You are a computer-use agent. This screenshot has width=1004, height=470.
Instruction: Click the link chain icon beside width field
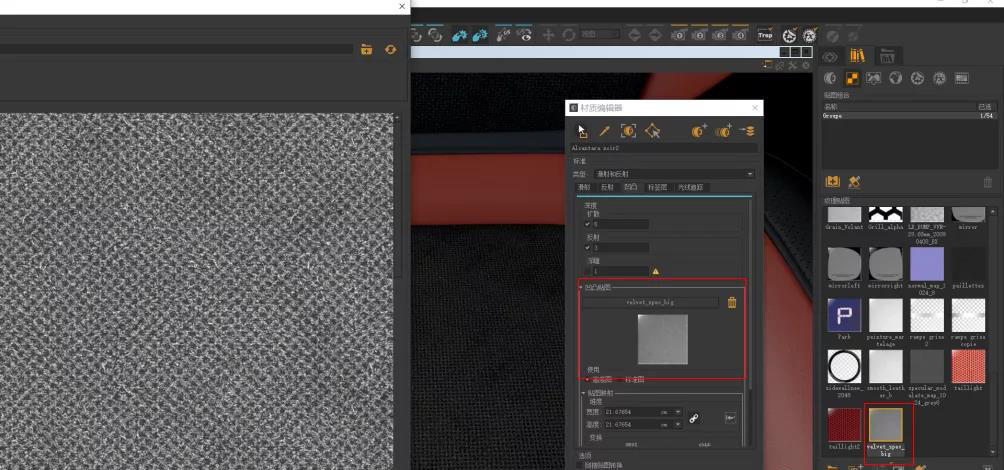694,418
